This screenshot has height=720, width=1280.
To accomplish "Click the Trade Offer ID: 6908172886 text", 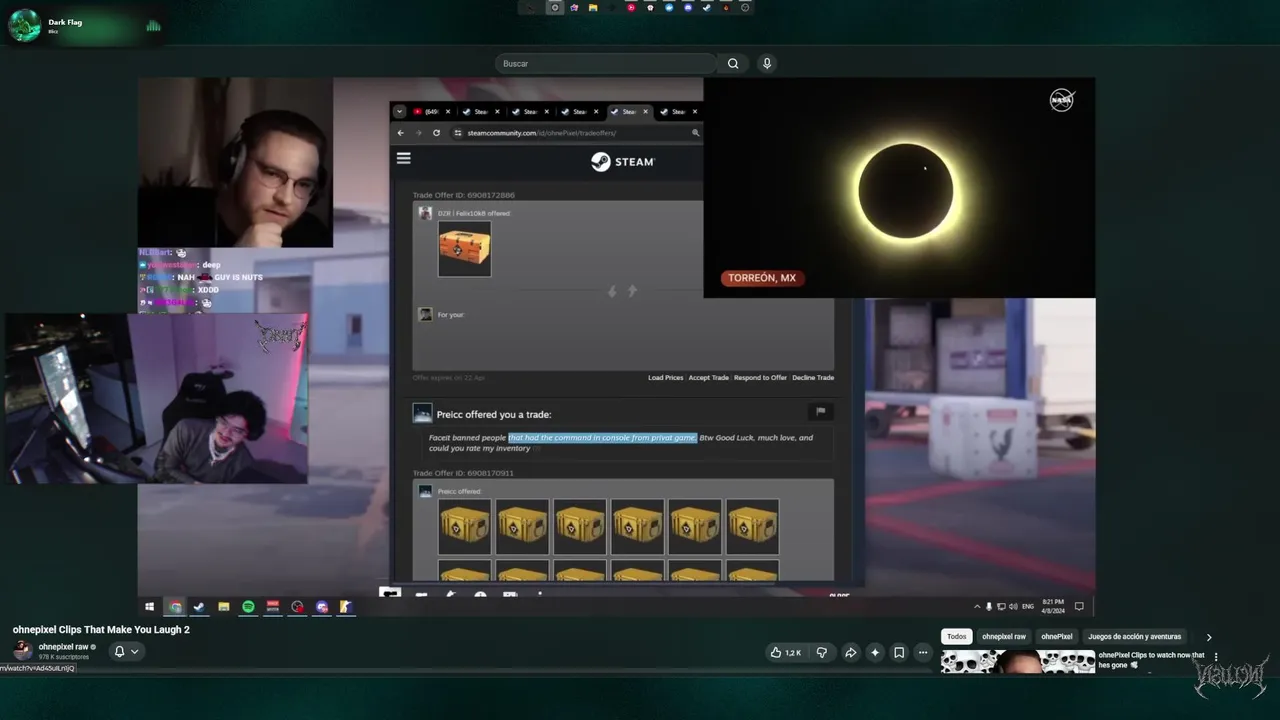I will point(464,195).
